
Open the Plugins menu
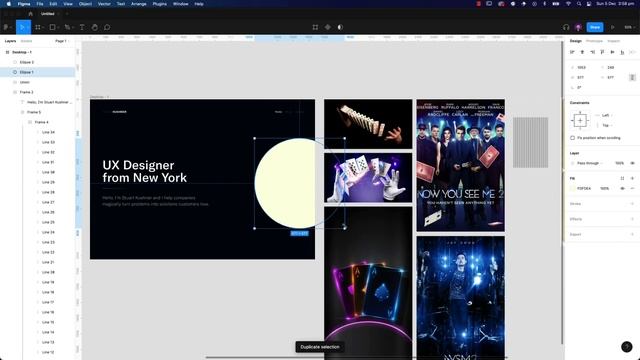point(160,4)
